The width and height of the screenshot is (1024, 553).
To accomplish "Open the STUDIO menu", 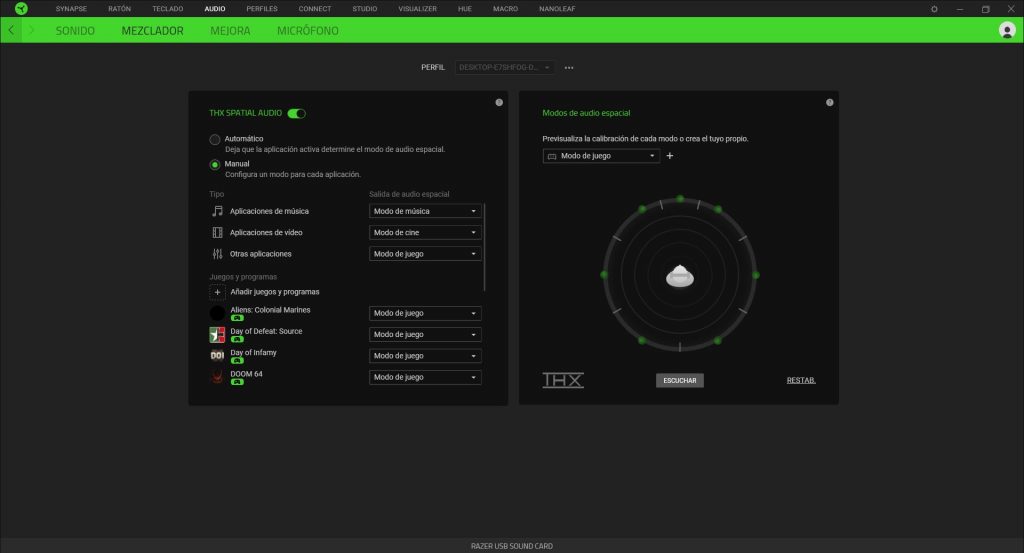I will [x=364, y=9].
